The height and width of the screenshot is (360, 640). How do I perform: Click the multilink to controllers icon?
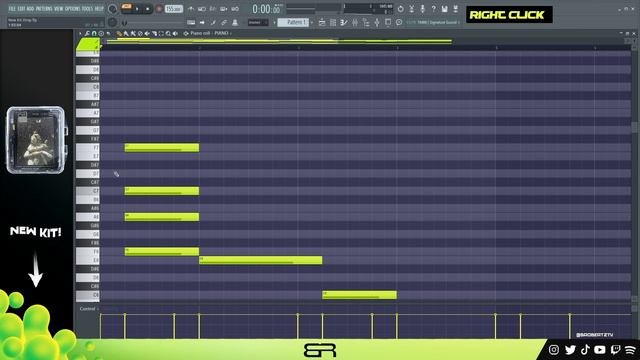coord(235,22)
